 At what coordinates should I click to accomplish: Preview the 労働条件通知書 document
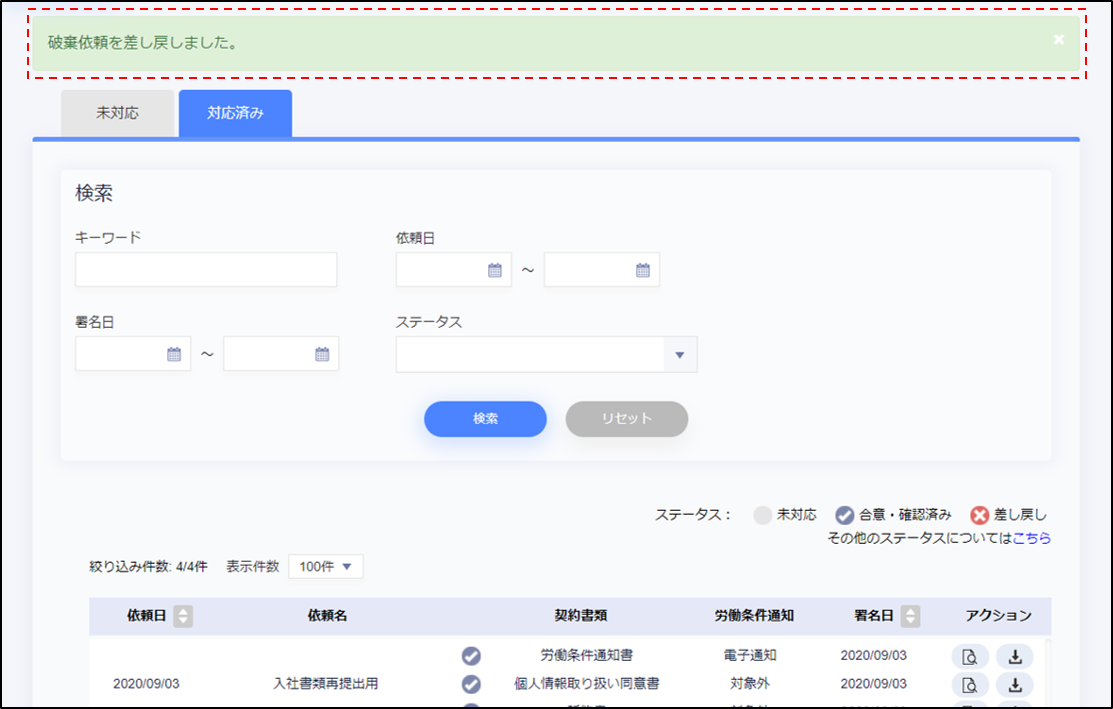tap(969, 656)
